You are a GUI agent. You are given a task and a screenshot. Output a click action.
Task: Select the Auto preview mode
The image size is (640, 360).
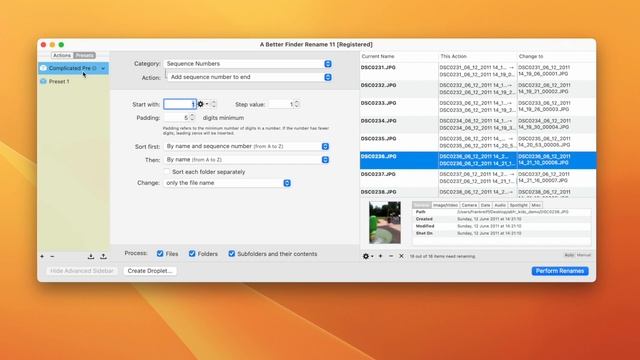(x=569, y=255)
